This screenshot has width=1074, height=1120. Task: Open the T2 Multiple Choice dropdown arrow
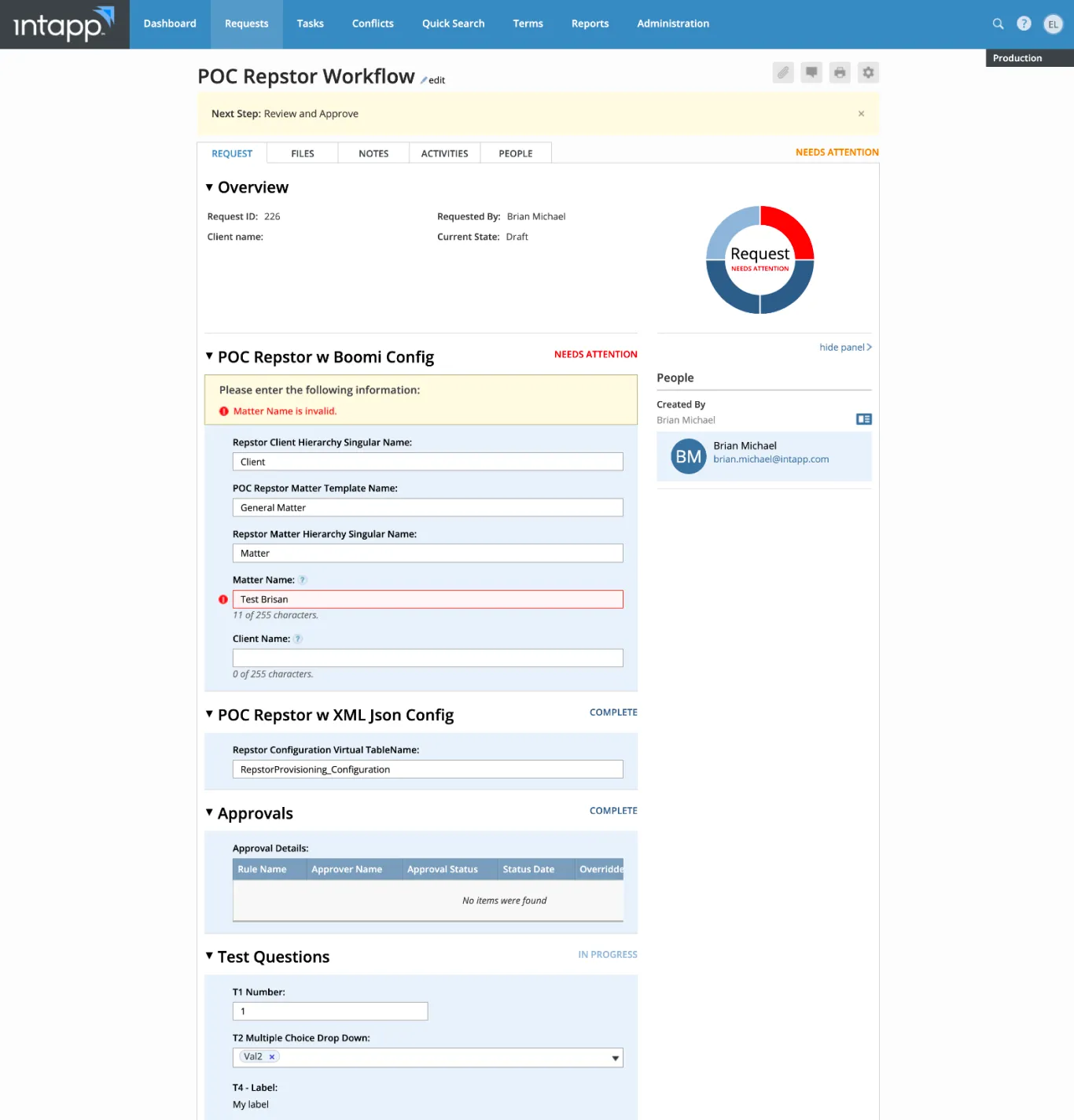click(616, 1058)
